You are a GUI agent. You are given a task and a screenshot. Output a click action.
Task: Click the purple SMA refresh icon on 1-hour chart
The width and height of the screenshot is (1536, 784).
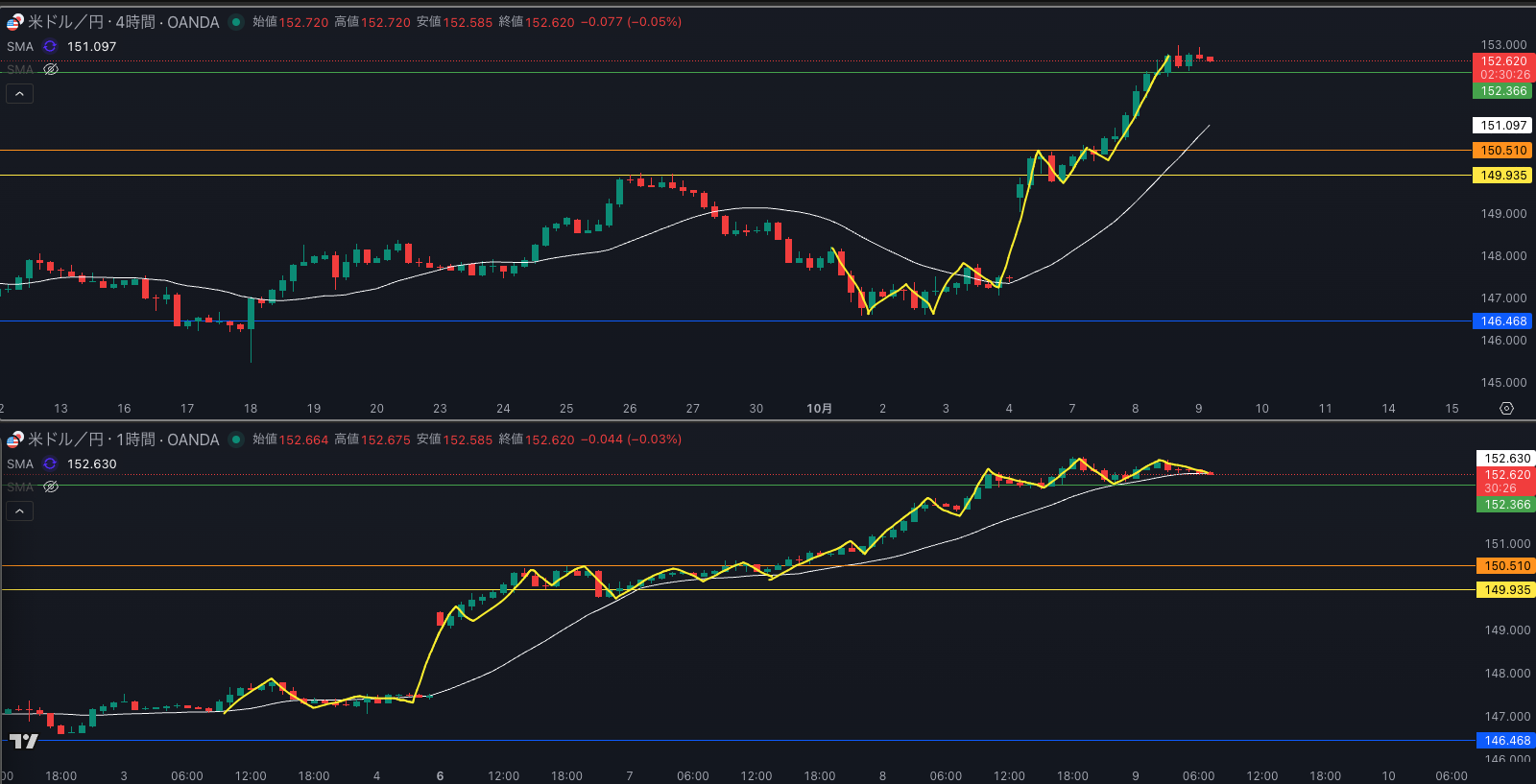tap(50, 463)
